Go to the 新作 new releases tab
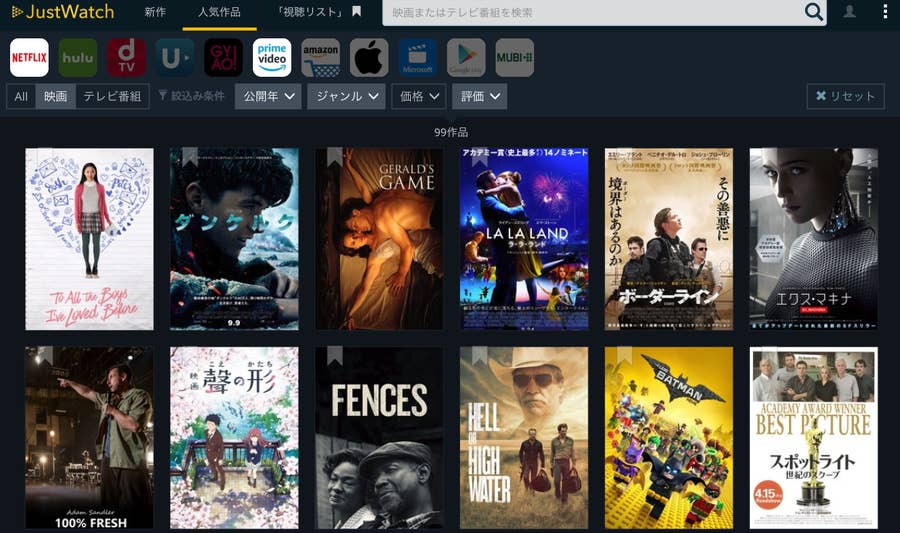The image size is (900, 533). pyautogui.click(x=155, y=12)
